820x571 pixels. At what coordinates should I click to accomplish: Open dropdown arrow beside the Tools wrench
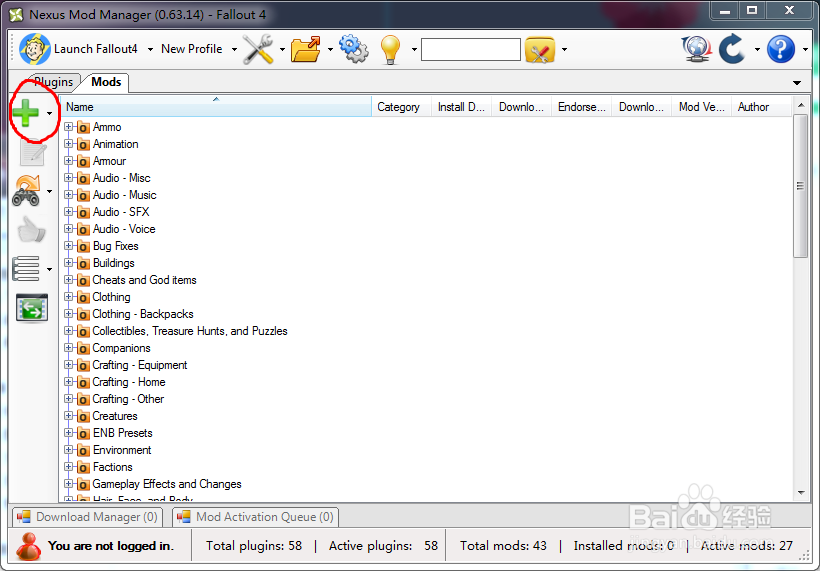[282, 50]
